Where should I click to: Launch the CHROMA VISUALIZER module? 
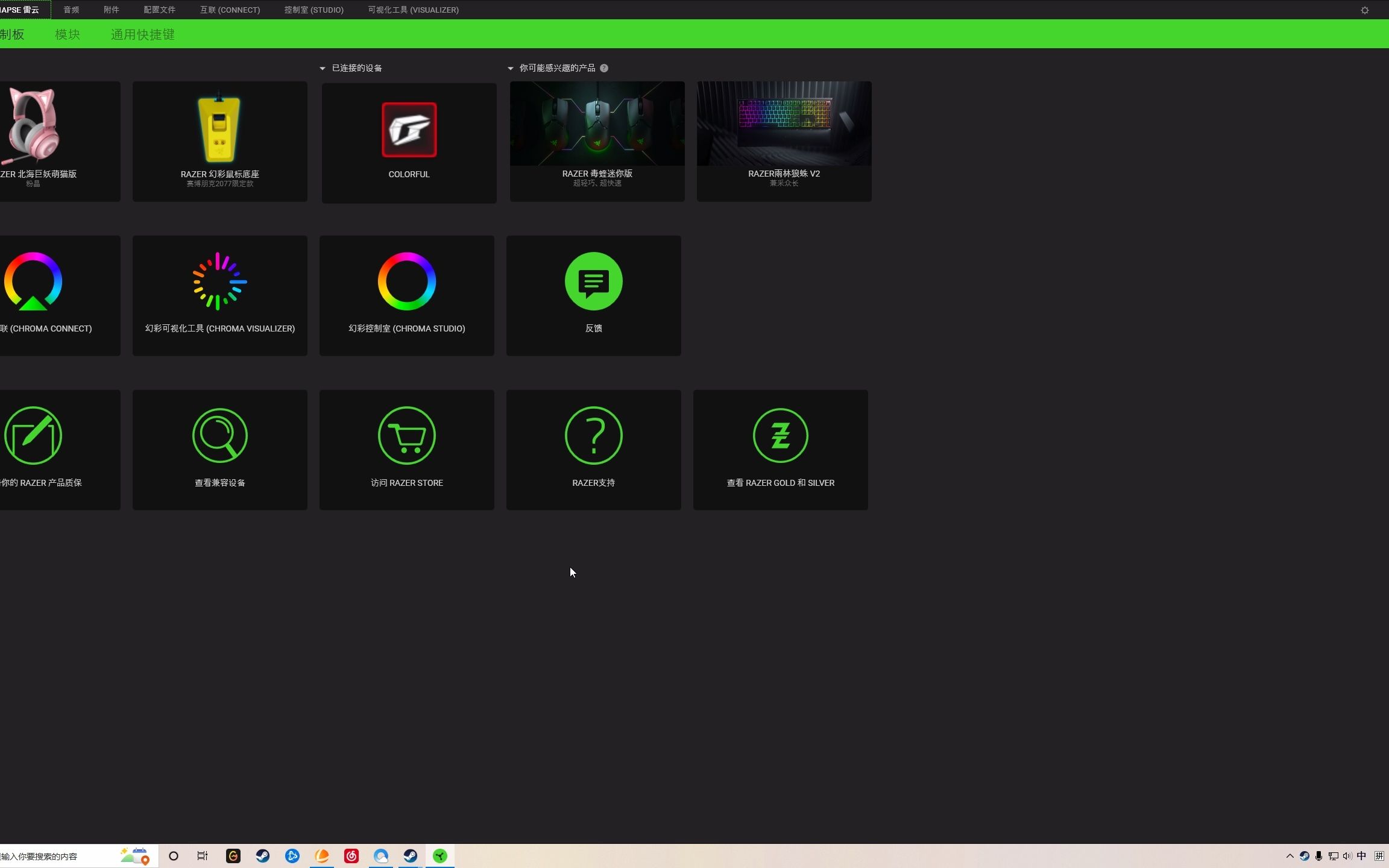click(220, 295)
